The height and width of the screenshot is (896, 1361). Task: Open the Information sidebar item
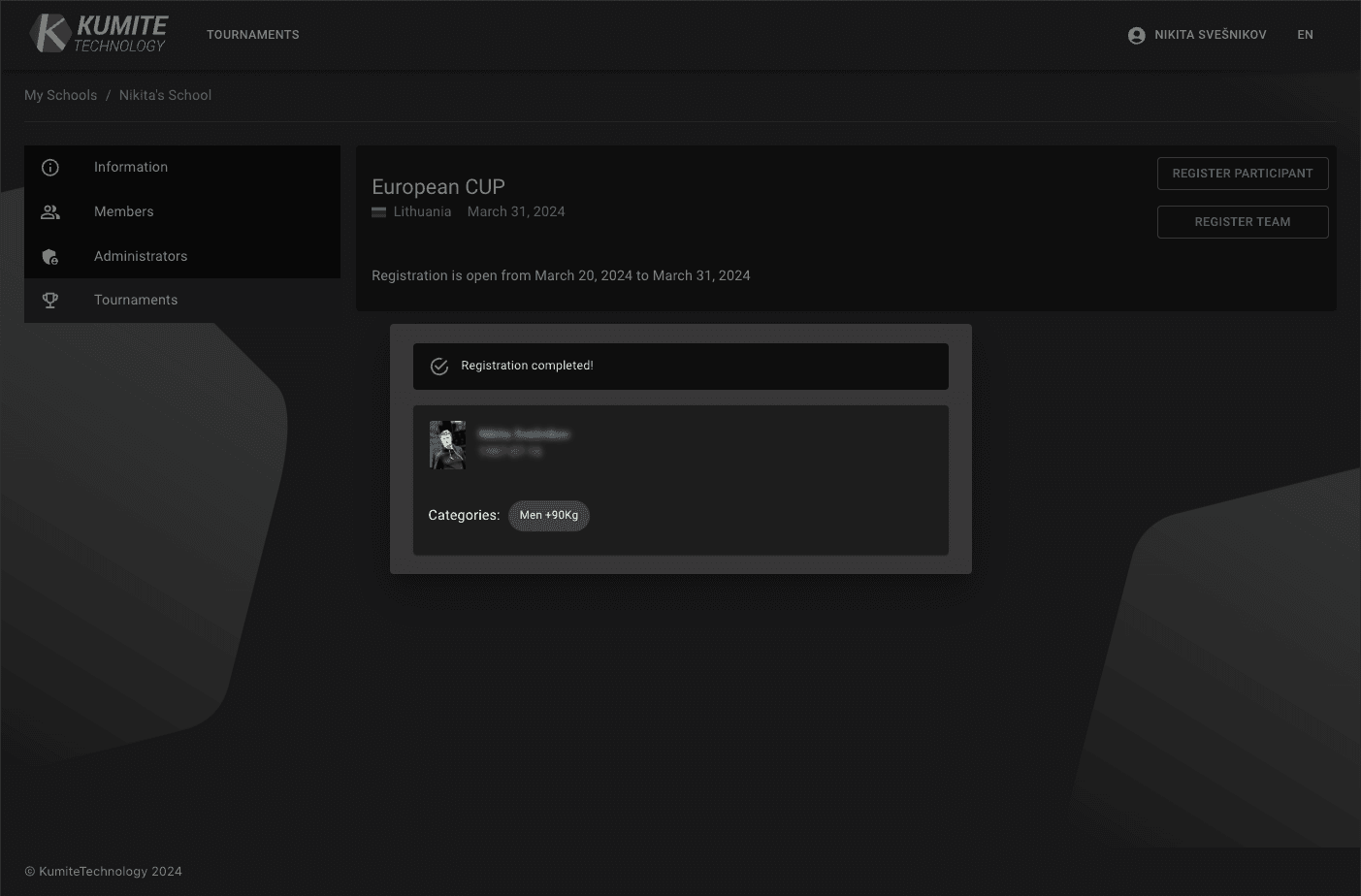[x=131, y=167]
